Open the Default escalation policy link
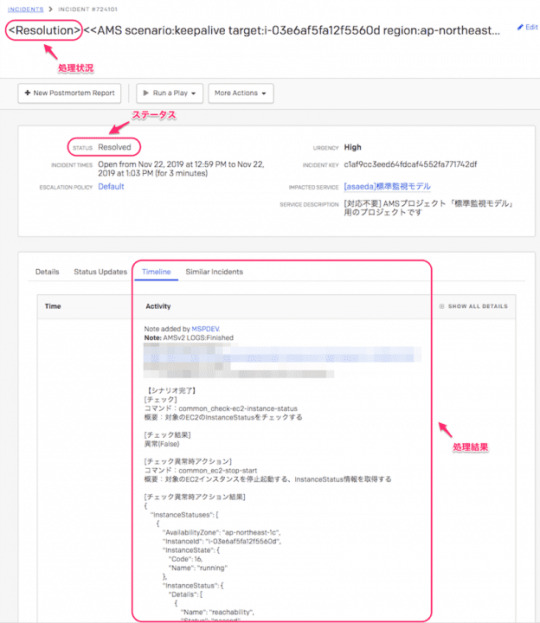This screenshot has height=623, width=540. click(111, 186)
